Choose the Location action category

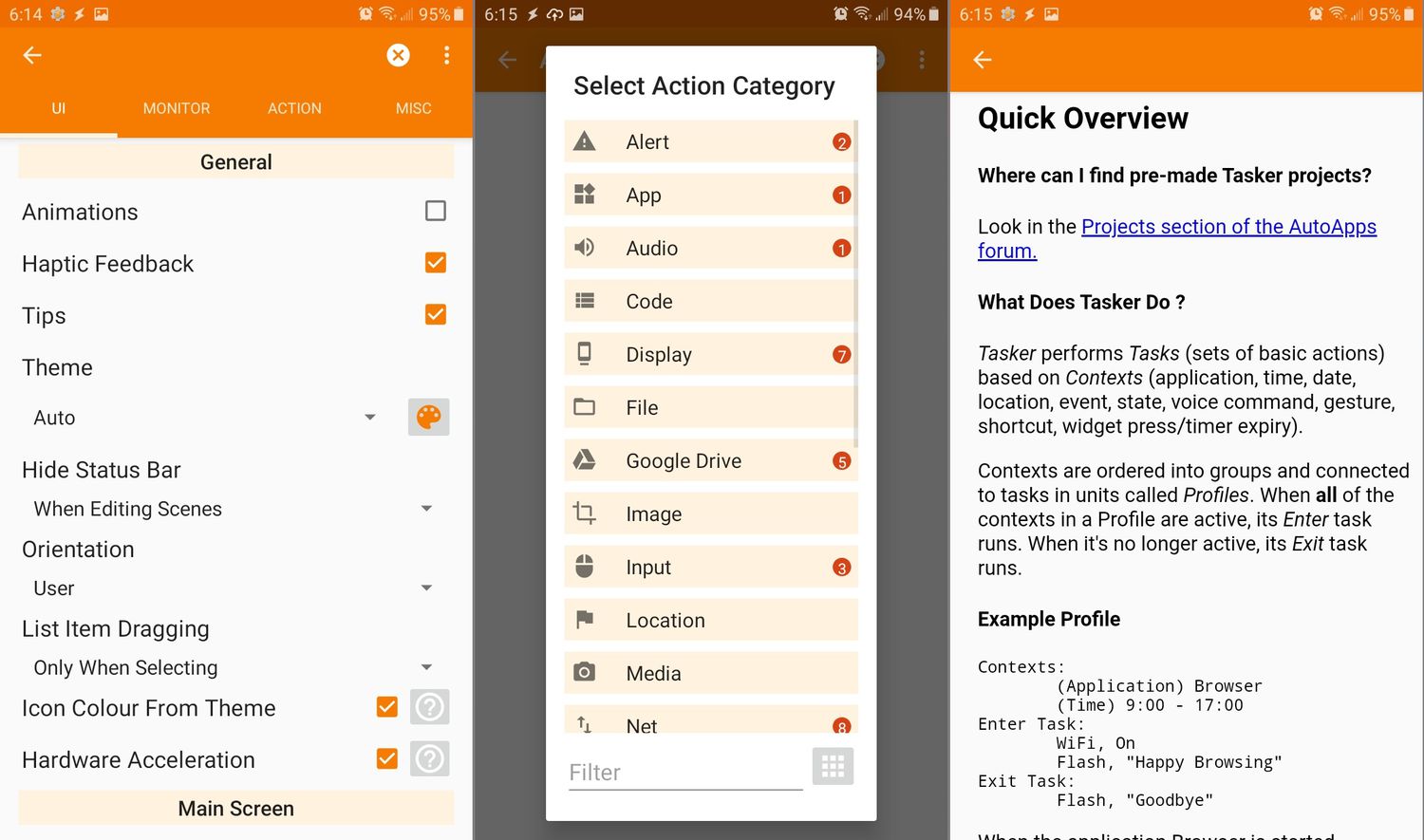[x=711, y=620]
